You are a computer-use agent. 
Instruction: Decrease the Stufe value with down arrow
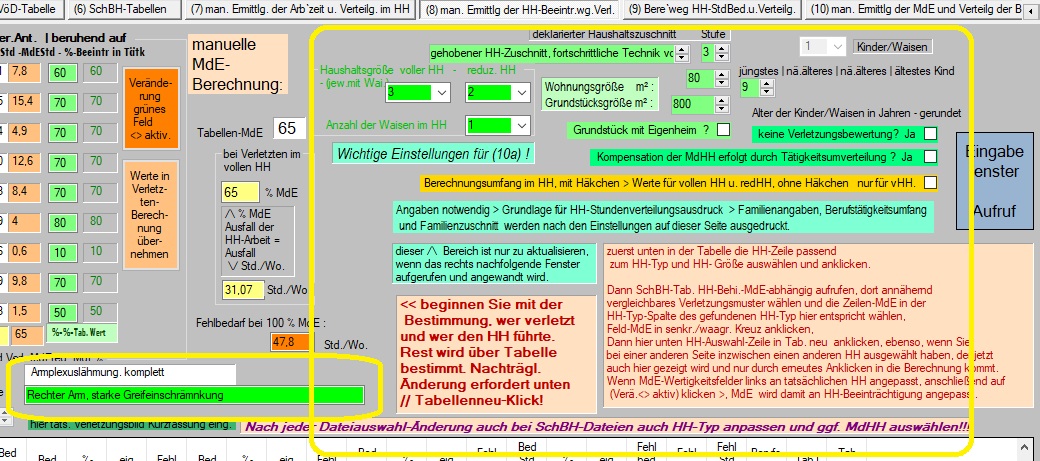(722, 56)
